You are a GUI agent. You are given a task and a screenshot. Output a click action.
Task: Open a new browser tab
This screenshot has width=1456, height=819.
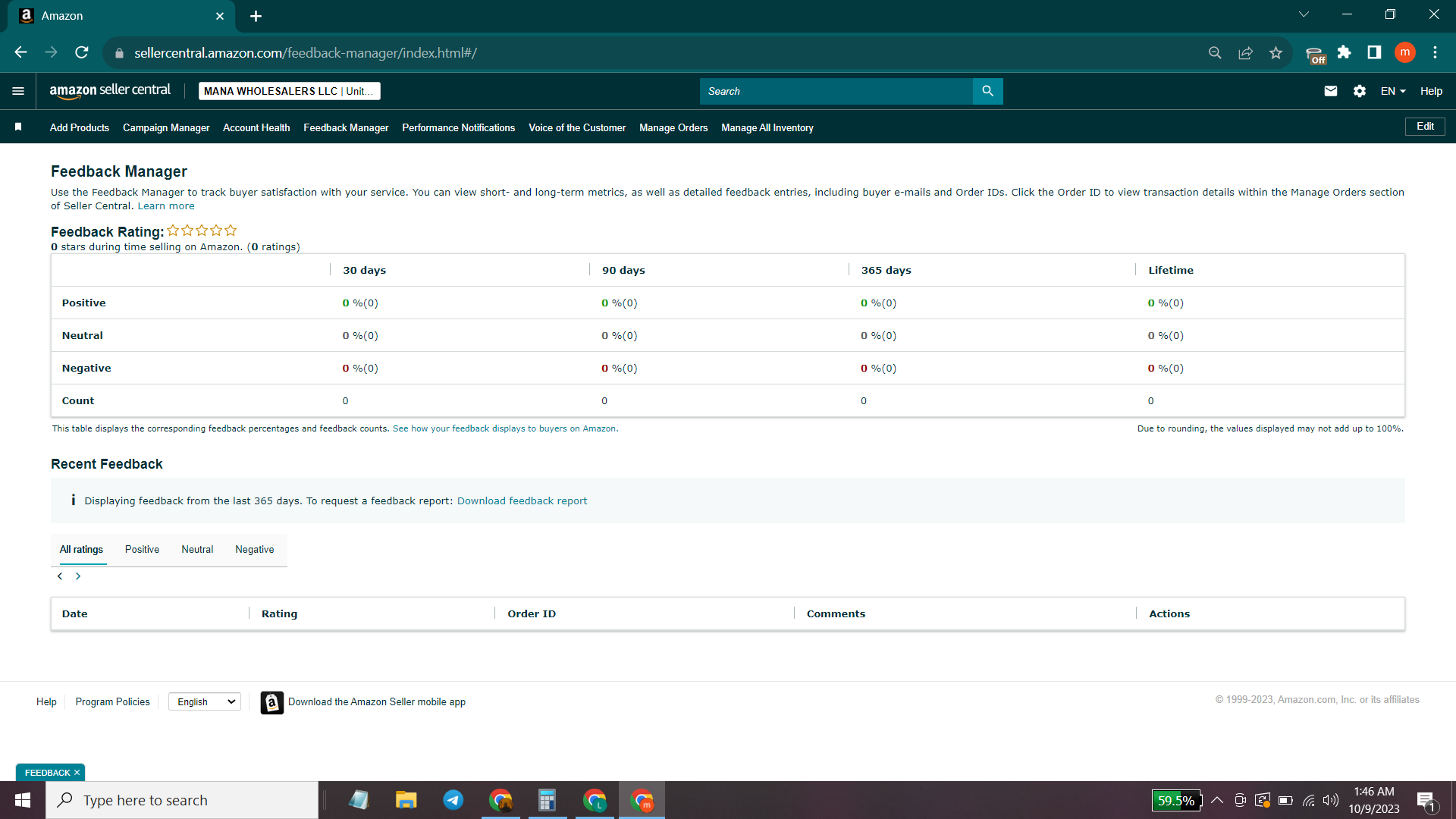(256, 16)
